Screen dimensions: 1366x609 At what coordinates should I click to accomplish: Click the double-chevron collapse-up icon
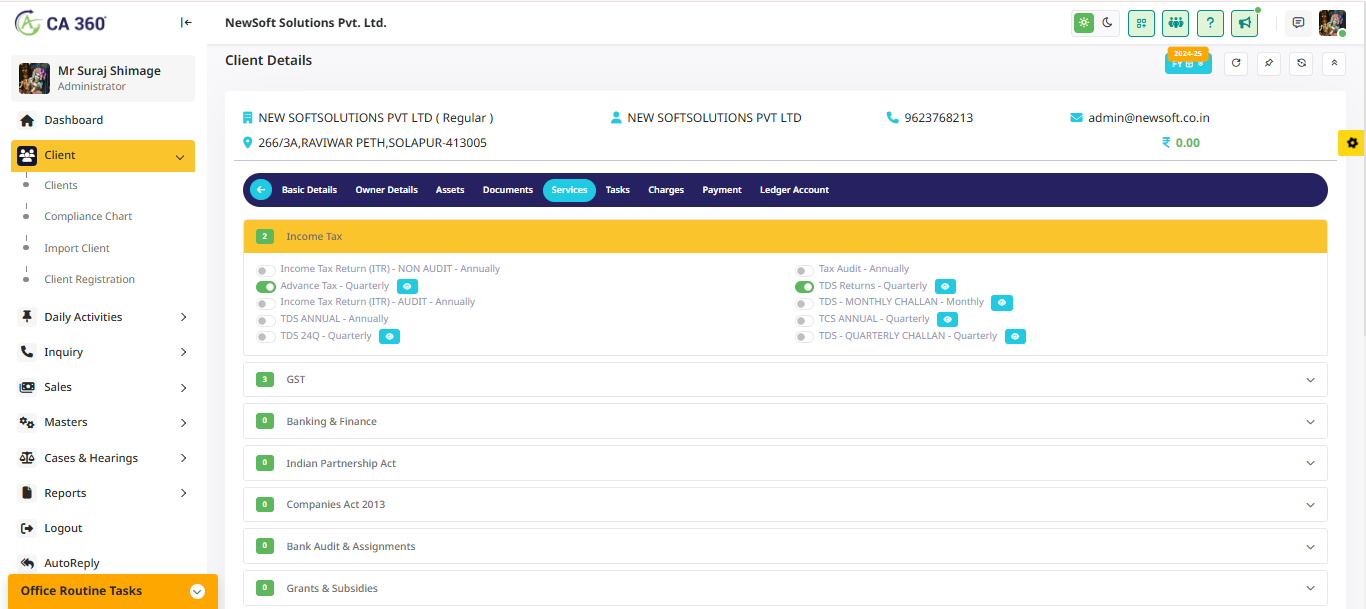[x=1333, y=63]
